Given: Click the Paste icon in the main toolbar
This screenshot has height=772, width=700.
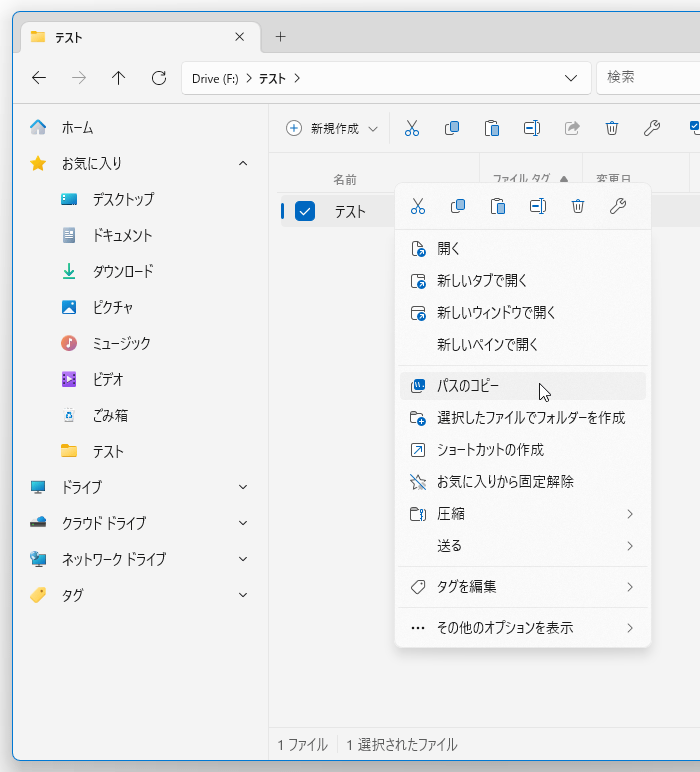Looking at the screenshot, I should [492, 129].
